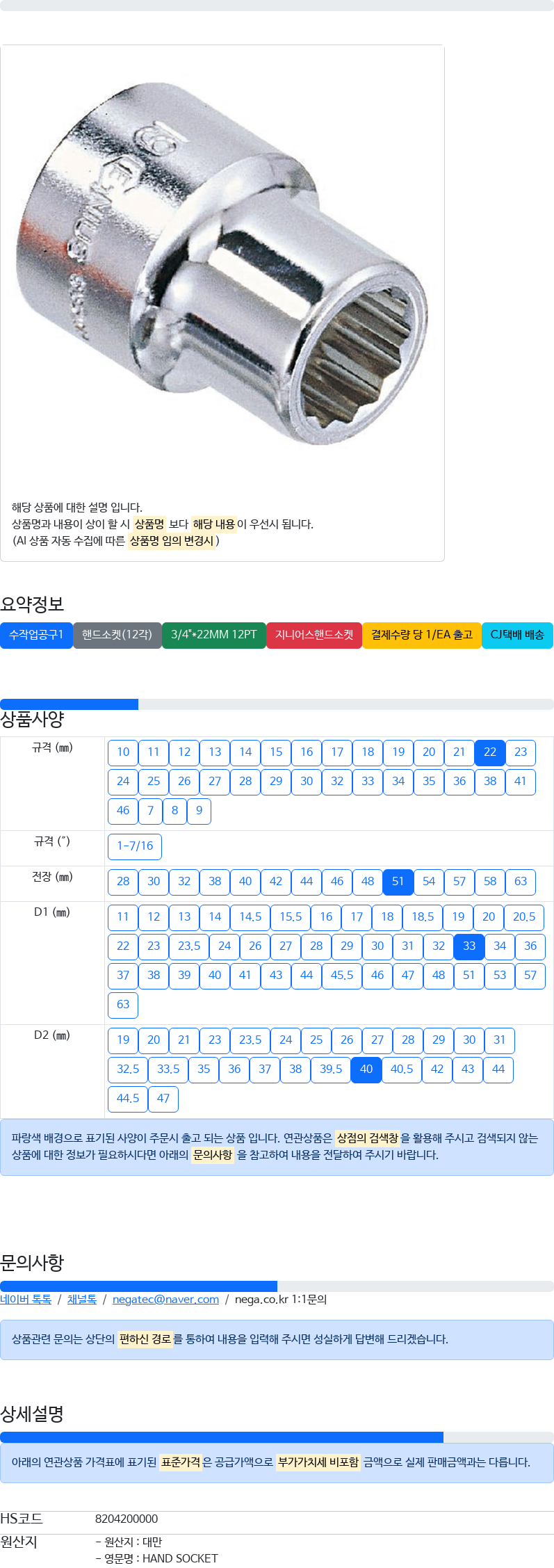Select D1 value 14.5
This screenshot has width=554, height=1568.
(x=250, y=917)
